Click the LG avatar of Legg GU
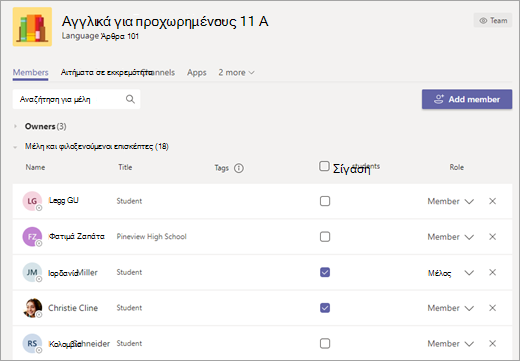 tap(32, 201)
